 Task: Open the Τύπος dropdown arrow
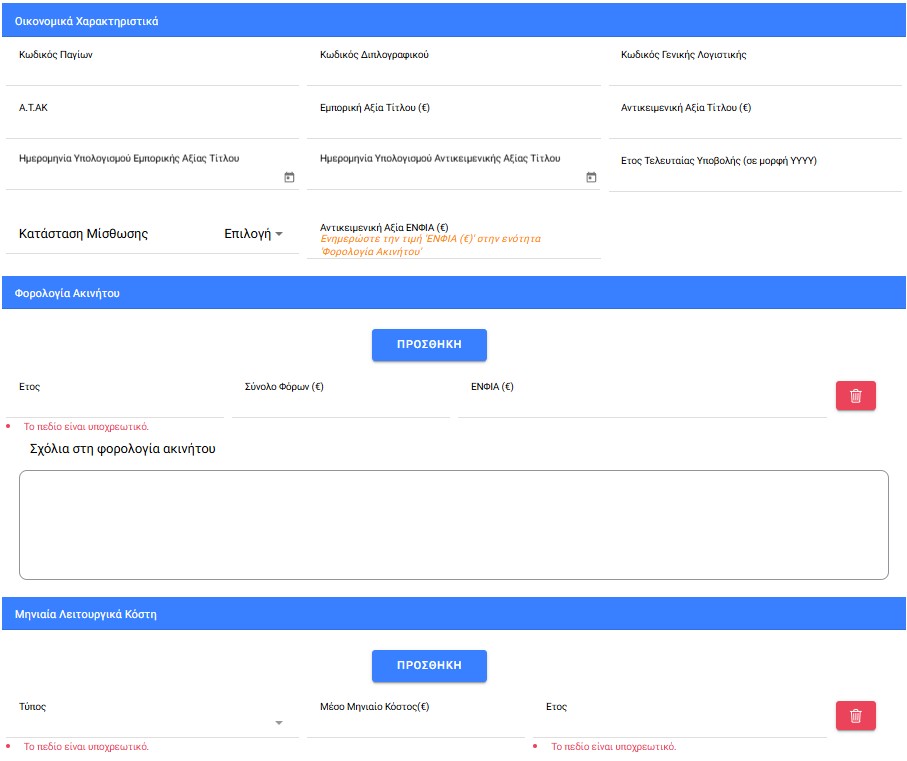click(x=279, y=723)
